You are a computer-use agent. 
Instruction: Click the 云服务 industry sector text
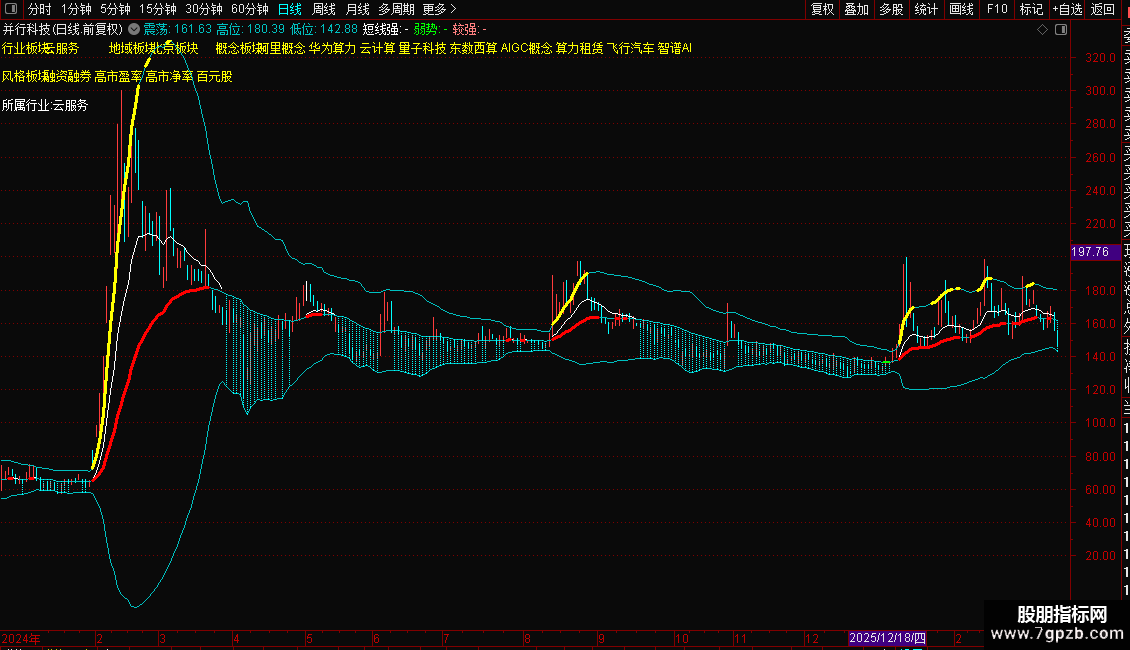tap(61, 48)
